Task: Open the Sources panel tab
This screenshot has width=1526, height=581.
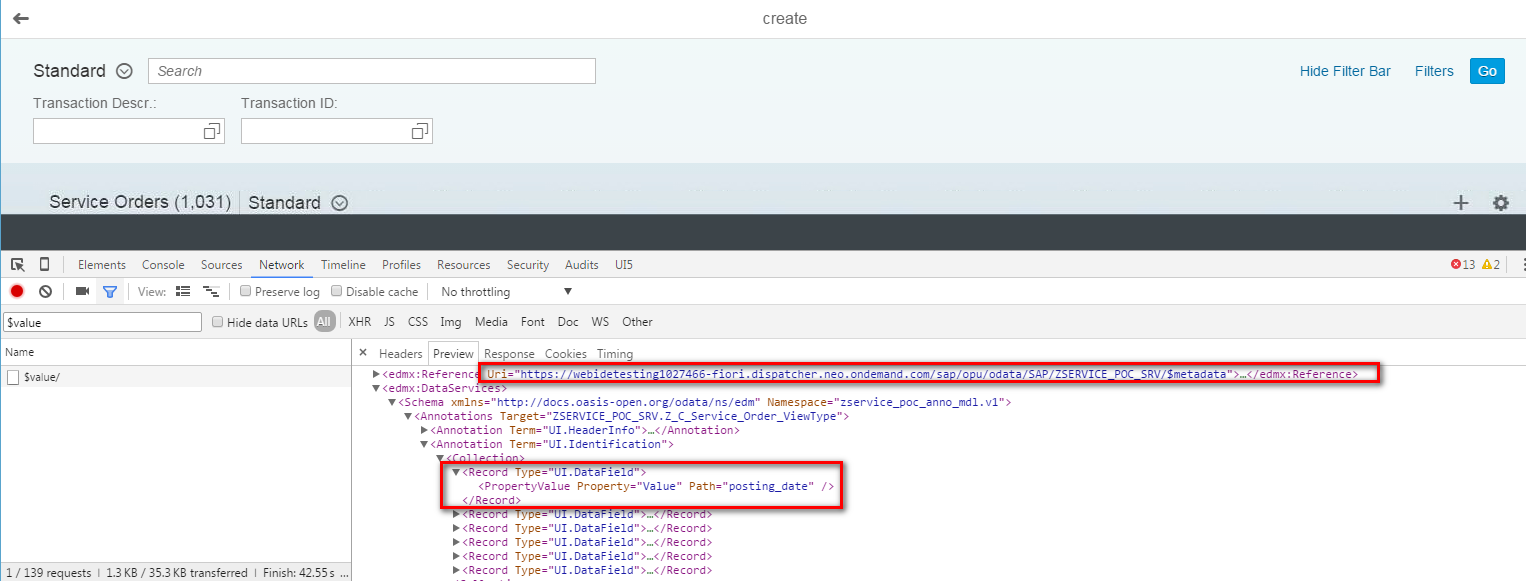Action: point(222,265)
